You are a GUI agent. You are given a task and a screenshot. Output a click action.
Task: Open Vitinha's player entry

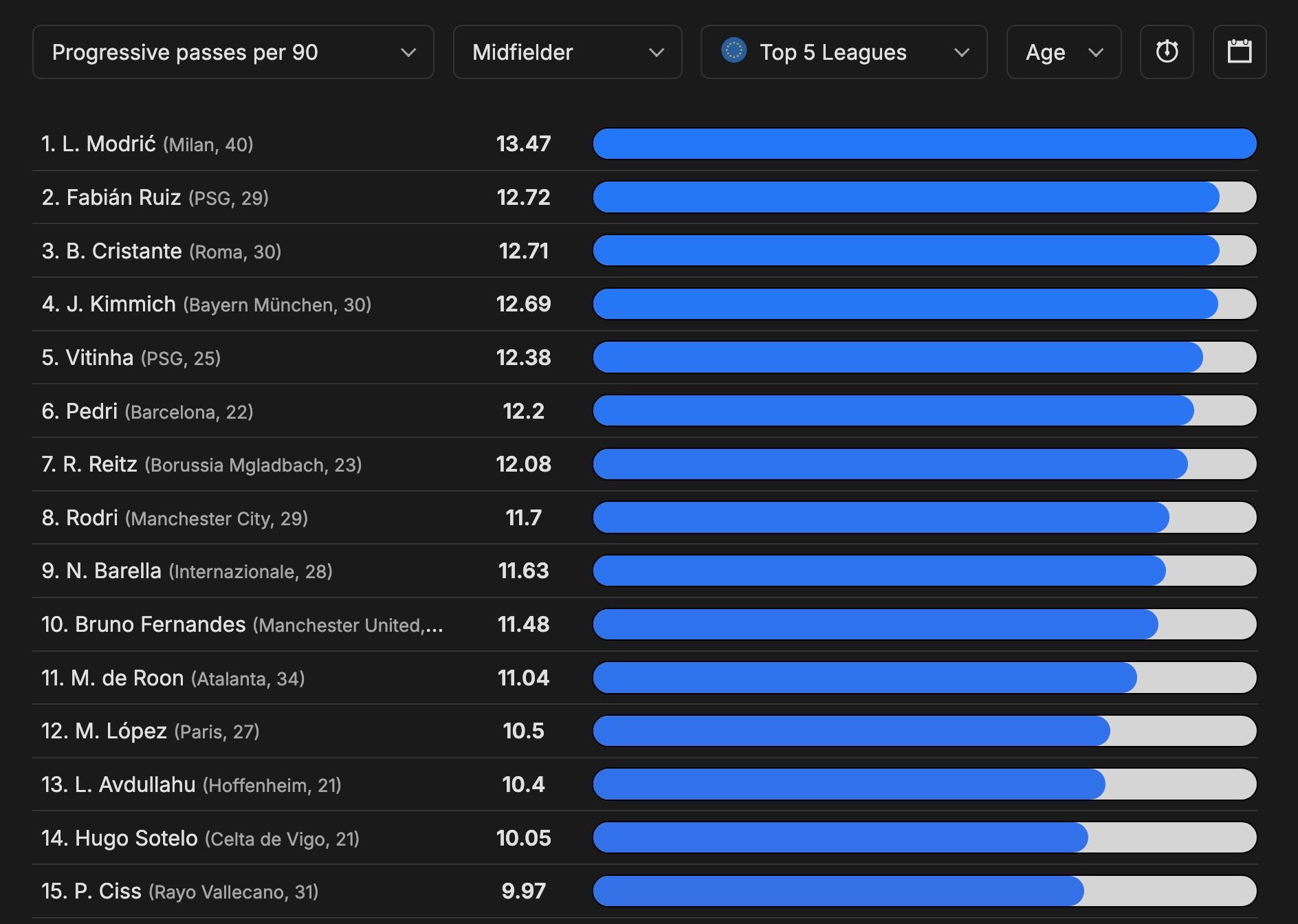tap(99, 358)
